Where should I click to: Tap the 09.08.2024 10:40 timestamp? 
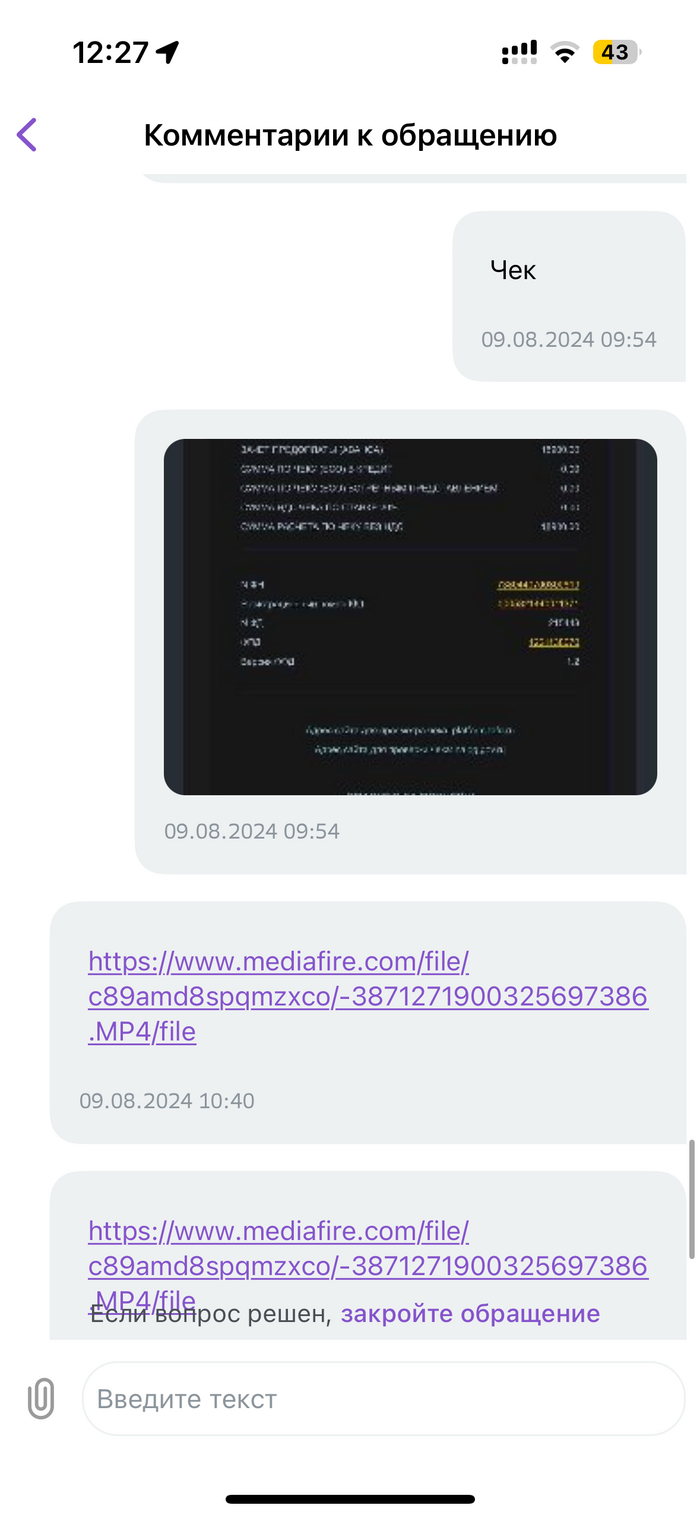(x=167, y=1101)
